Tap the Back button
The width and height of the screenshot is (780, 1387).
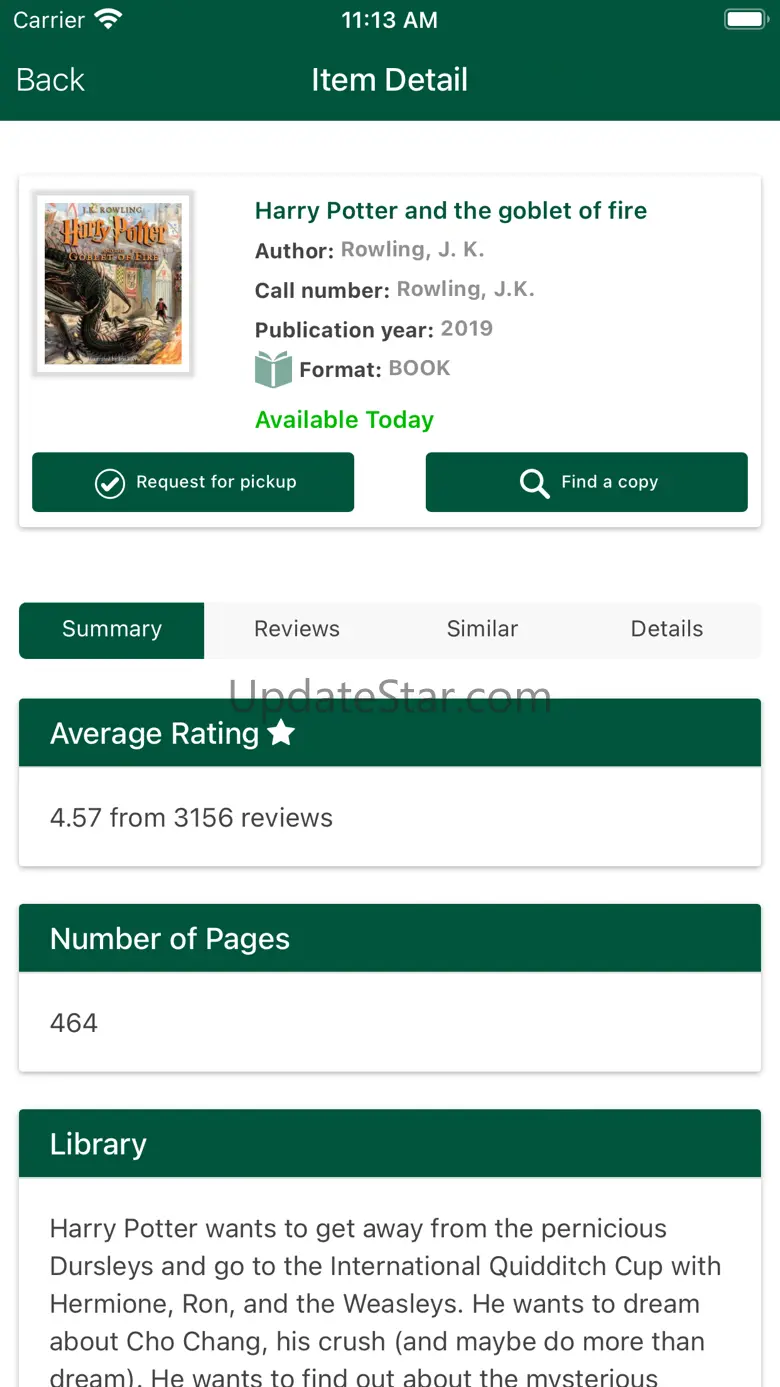[50, 80]
